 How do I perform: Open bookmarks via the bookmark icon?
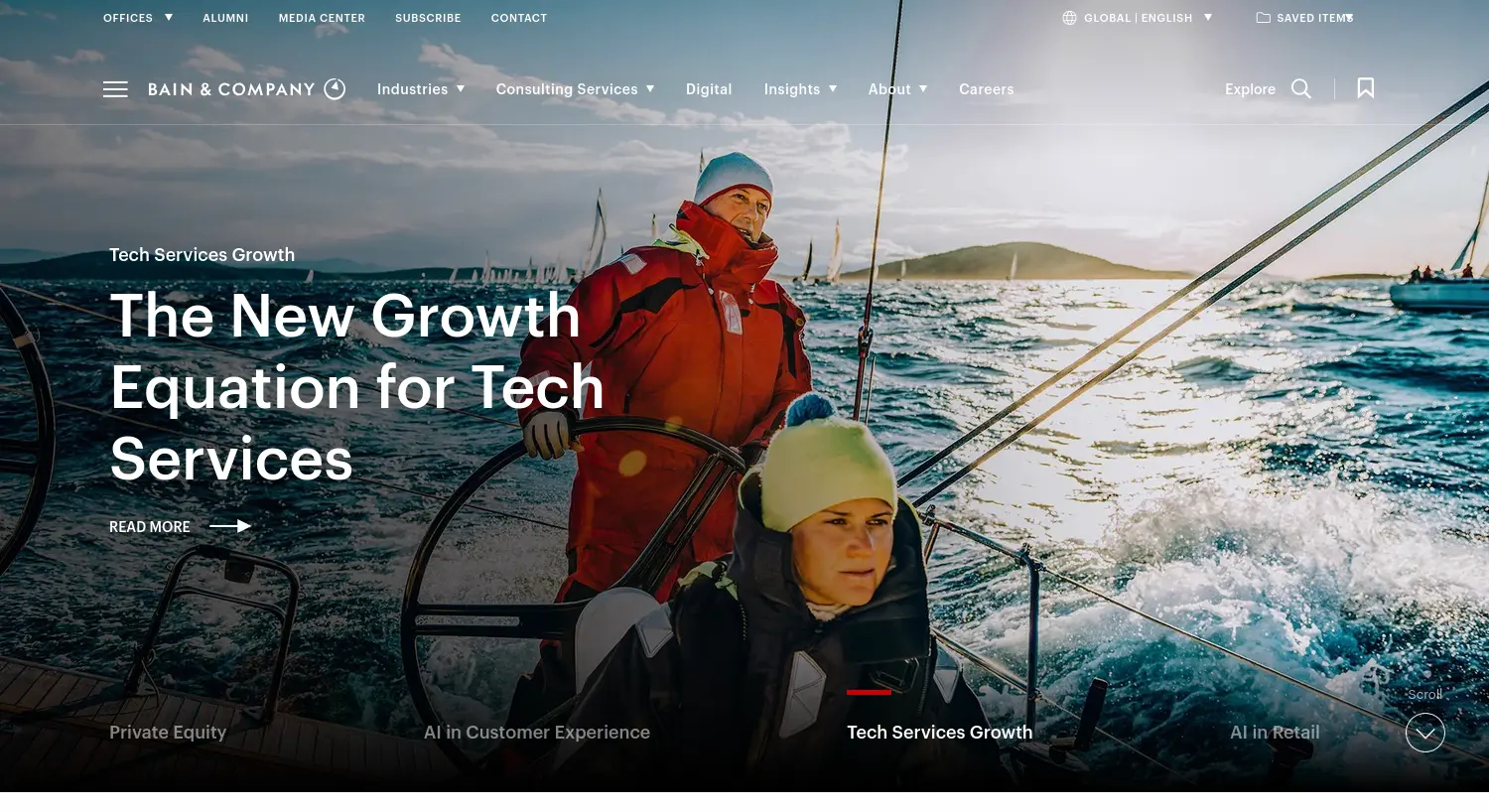click(1366, 88)
